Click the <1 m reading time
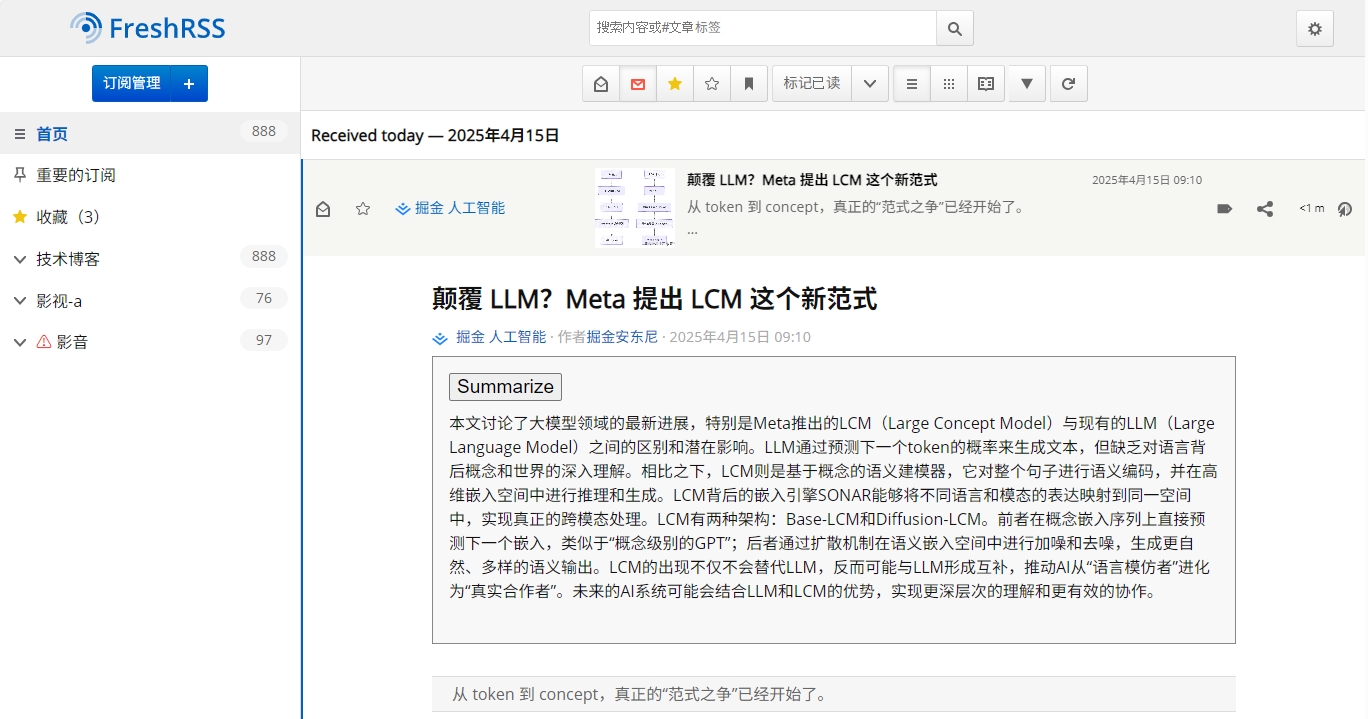The height and width of the screenshot is (719, 1368). point(1311,208)
